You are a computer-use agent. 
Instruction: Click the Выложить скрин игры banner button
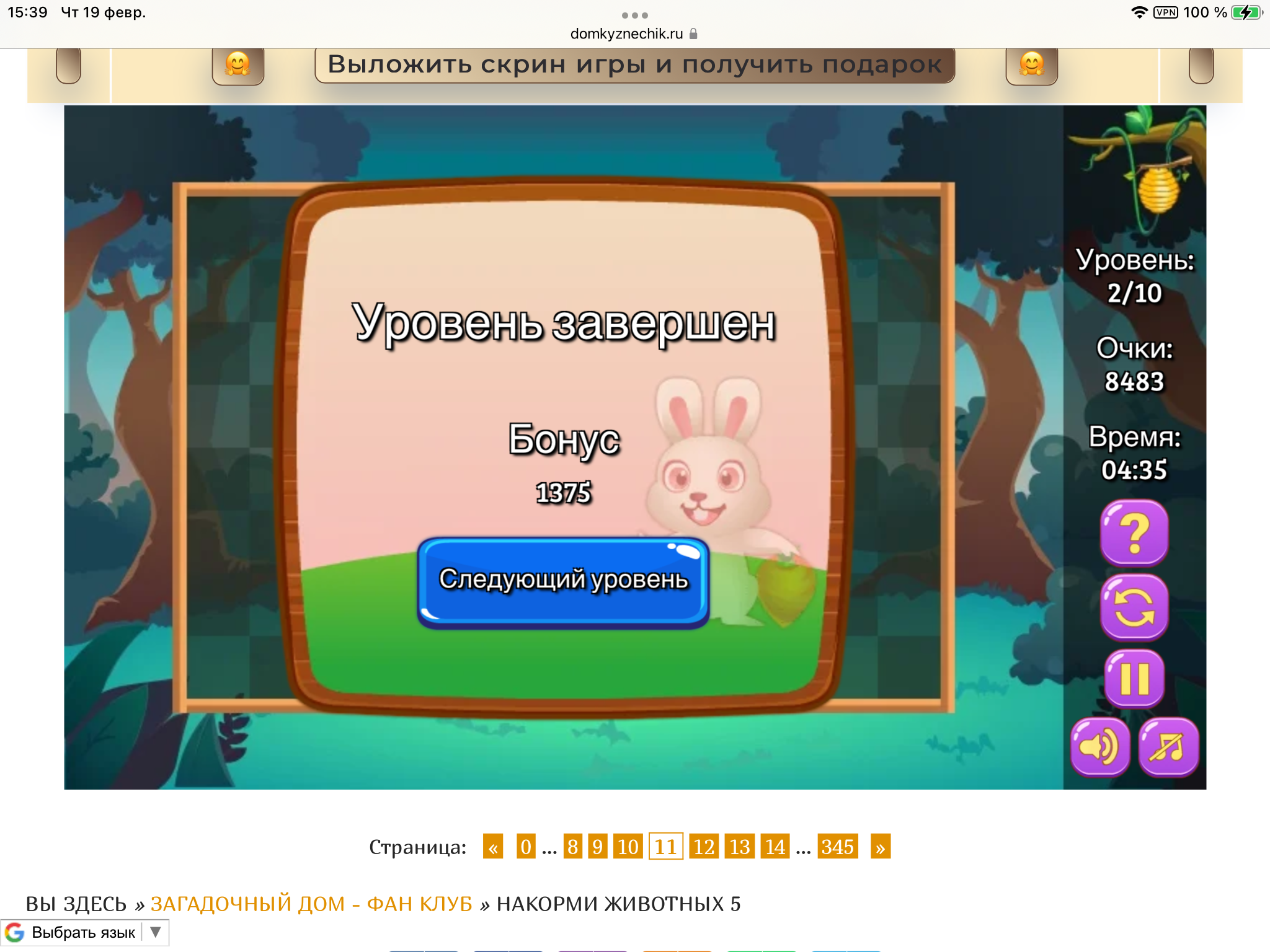(634, 65)
